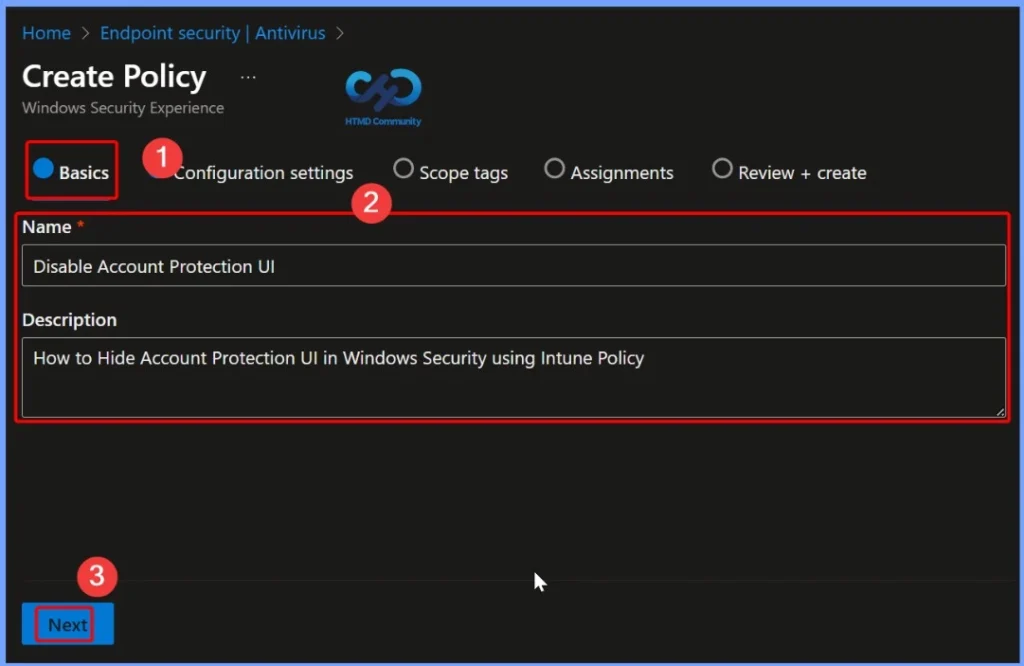The height and width of the screenshot is (666, 1024).
Task: Click the red callout number 2
Action: click(372, 203)
